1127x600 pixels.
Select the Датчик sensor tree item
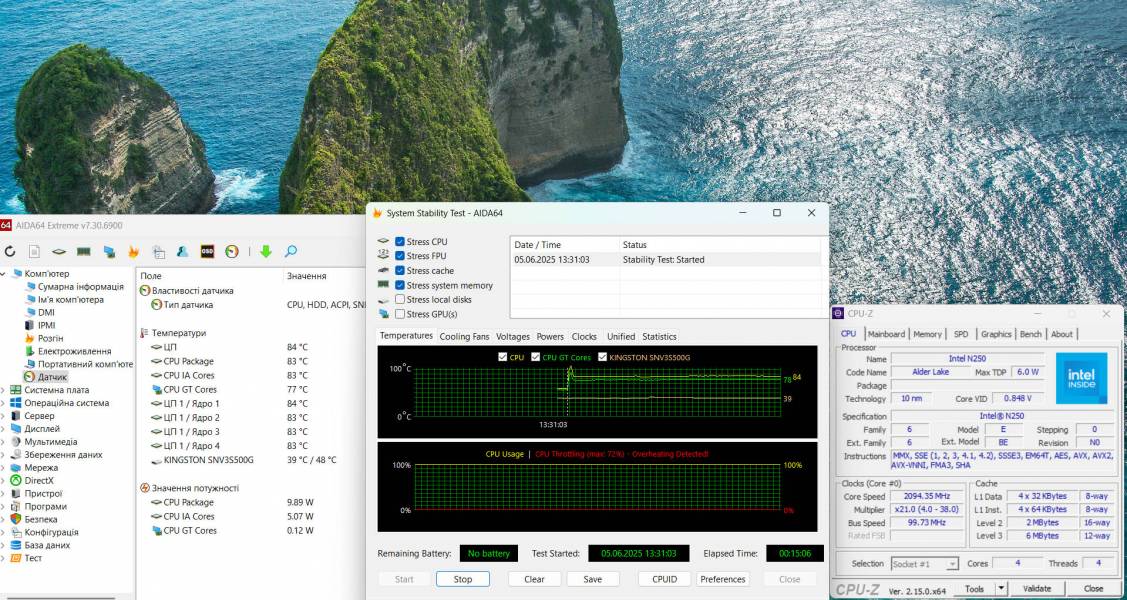pos(52,377)
